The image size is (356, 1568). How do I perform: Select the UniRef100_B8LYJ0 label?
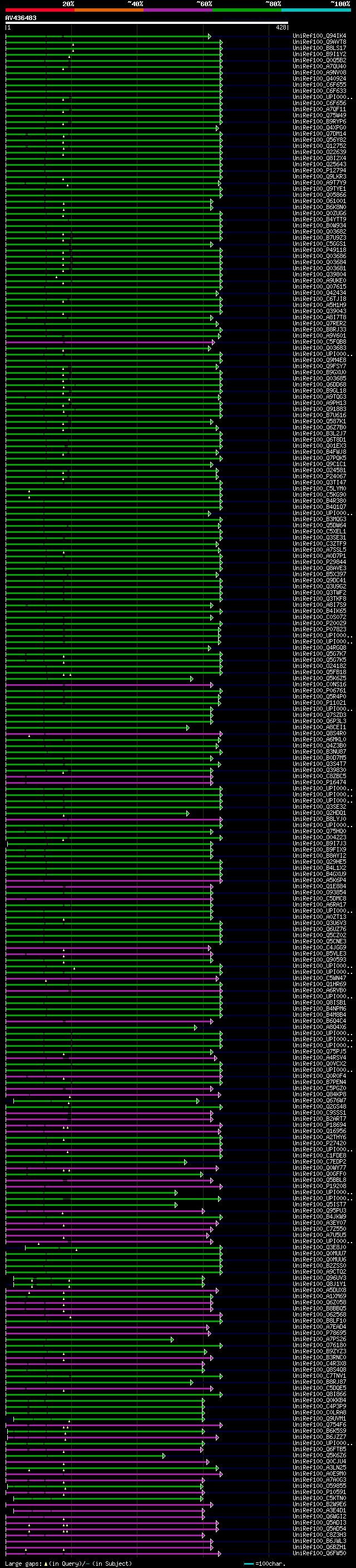coord(319,819)
